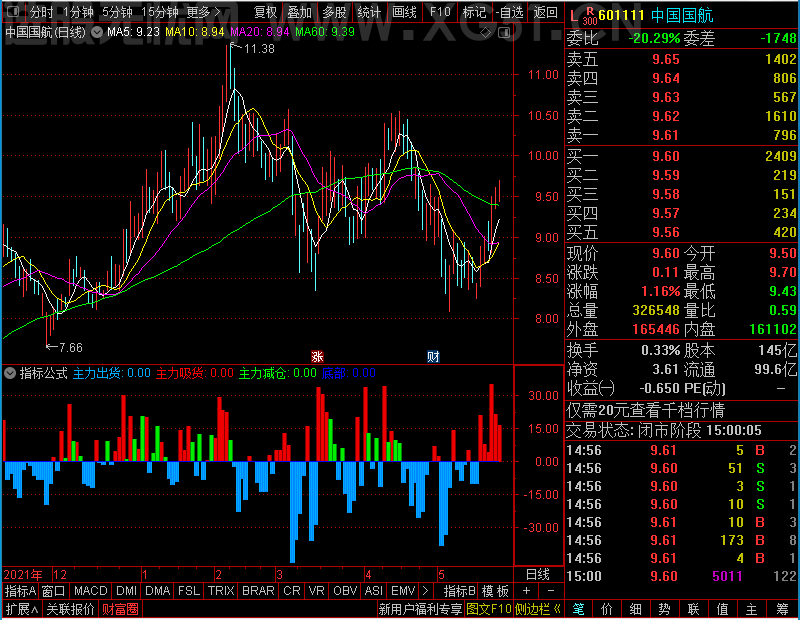The image size is (800, 620).
Task: Click the 财 marker on the chart
Action: point(433,356)
